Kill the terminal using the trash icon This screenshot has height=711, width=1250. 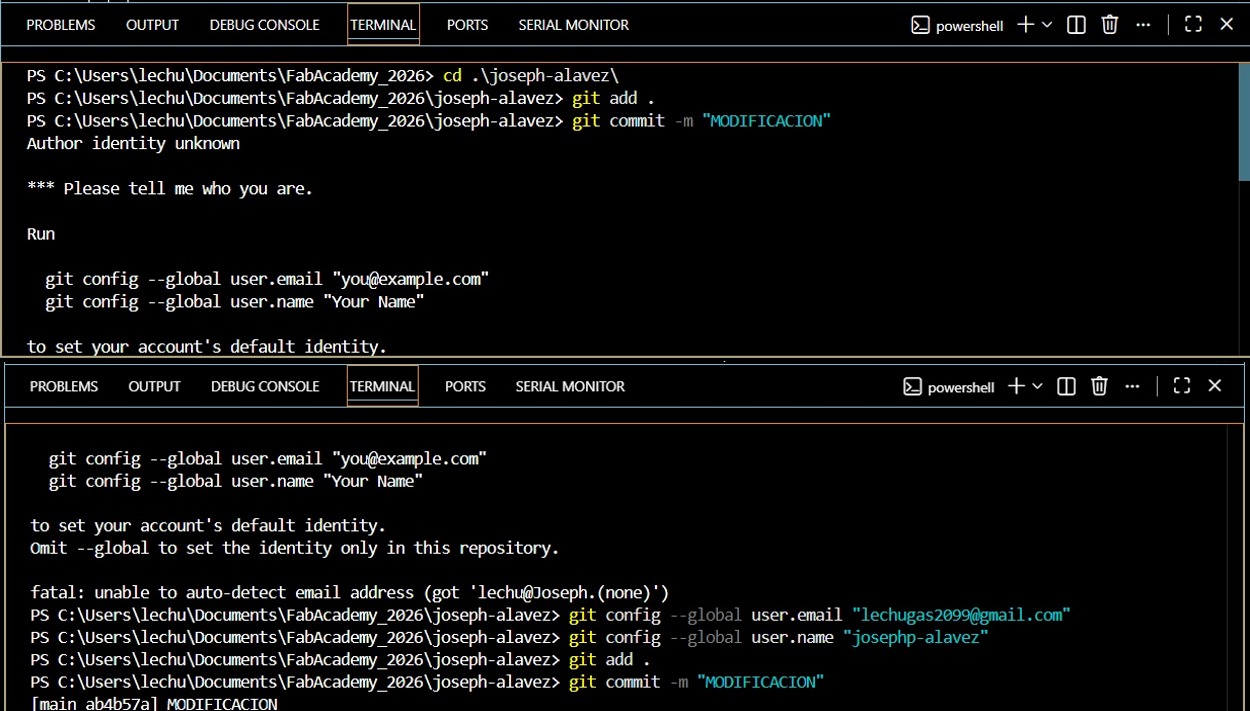(1109, 24)
